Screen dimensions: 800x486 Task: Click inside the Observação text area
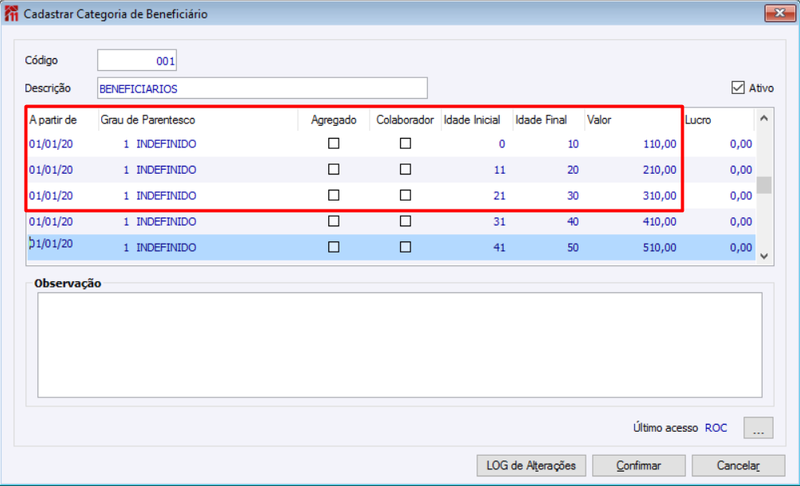pos(399,345)
